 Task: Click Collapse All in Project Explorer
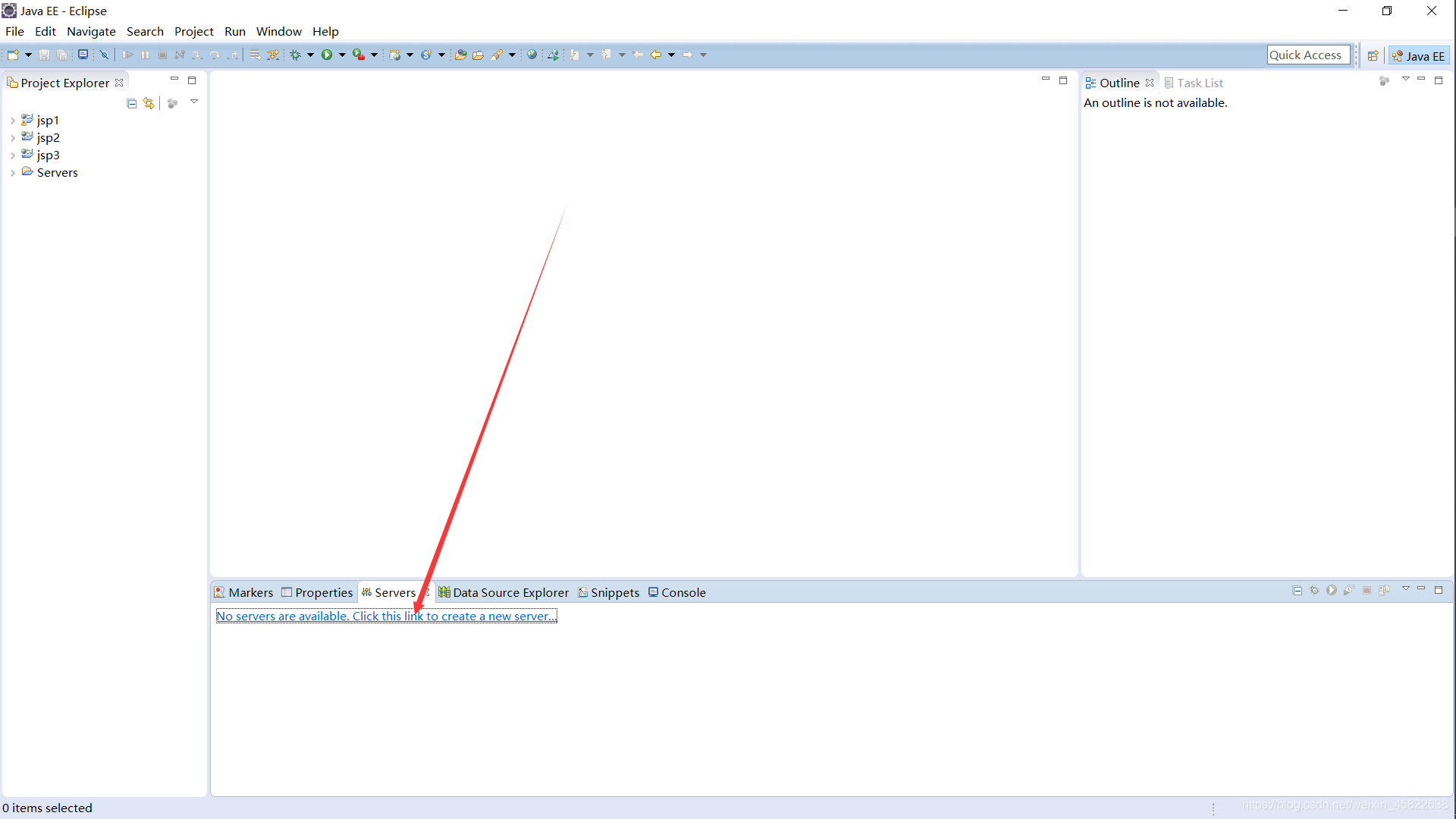(x=132, y=103)
